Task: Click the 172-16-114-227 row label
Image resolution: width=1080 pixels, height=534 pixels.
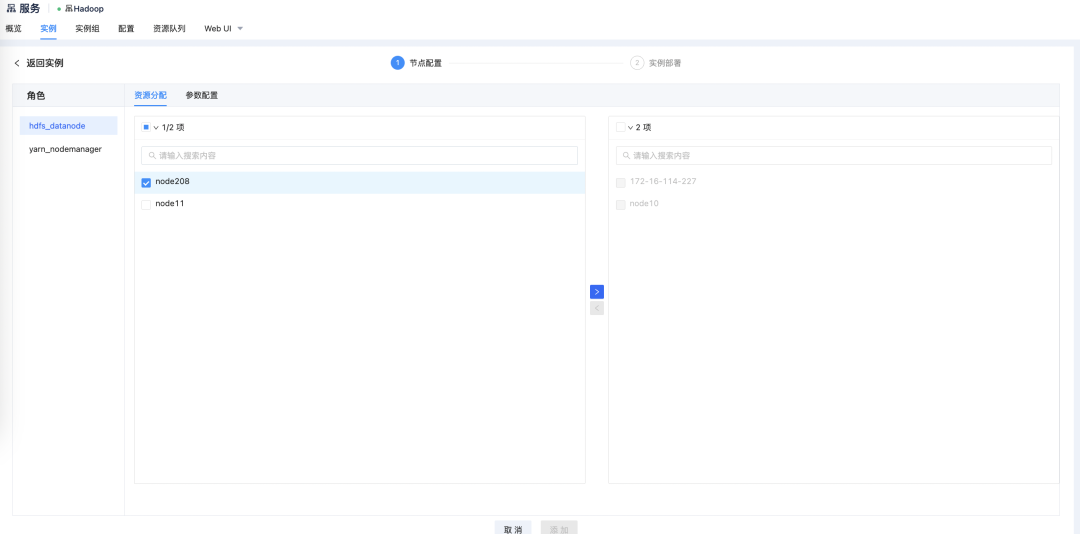Action: [x=663, y=182]
